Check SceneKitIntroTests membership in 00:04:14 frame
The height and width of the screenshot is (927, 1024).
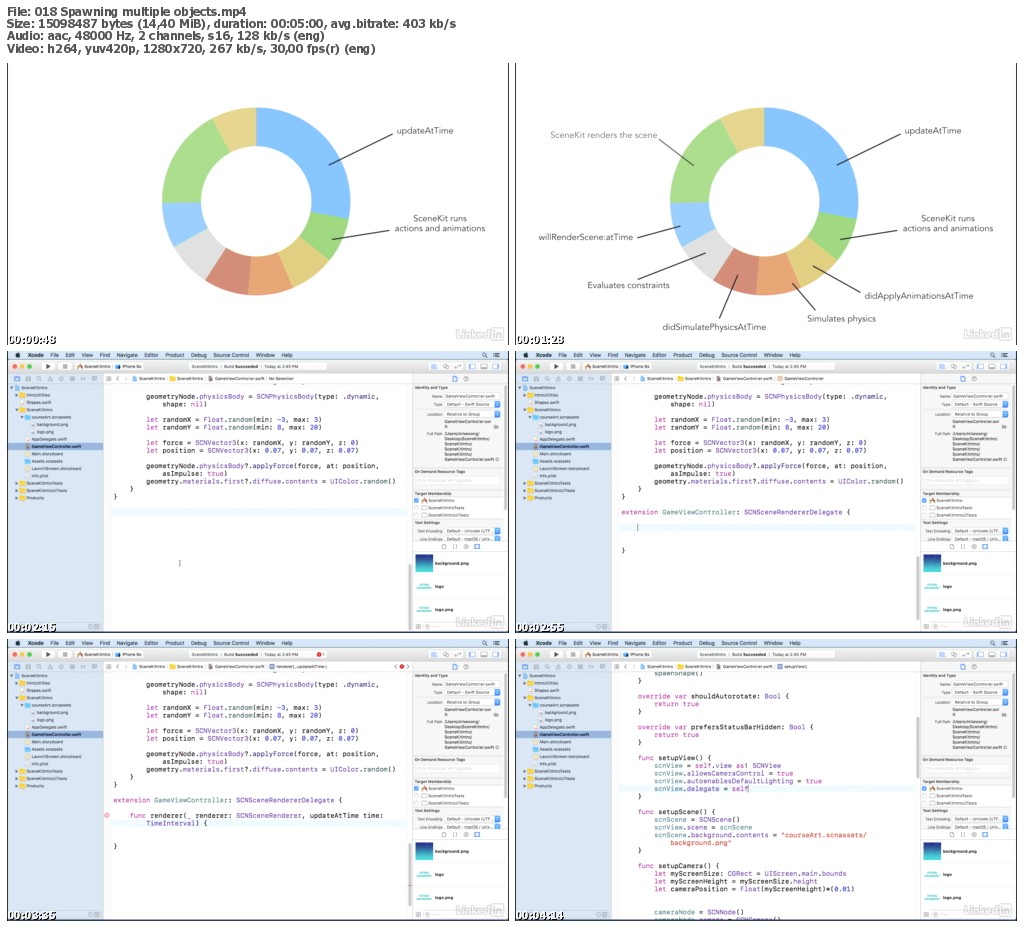(924, 796)
